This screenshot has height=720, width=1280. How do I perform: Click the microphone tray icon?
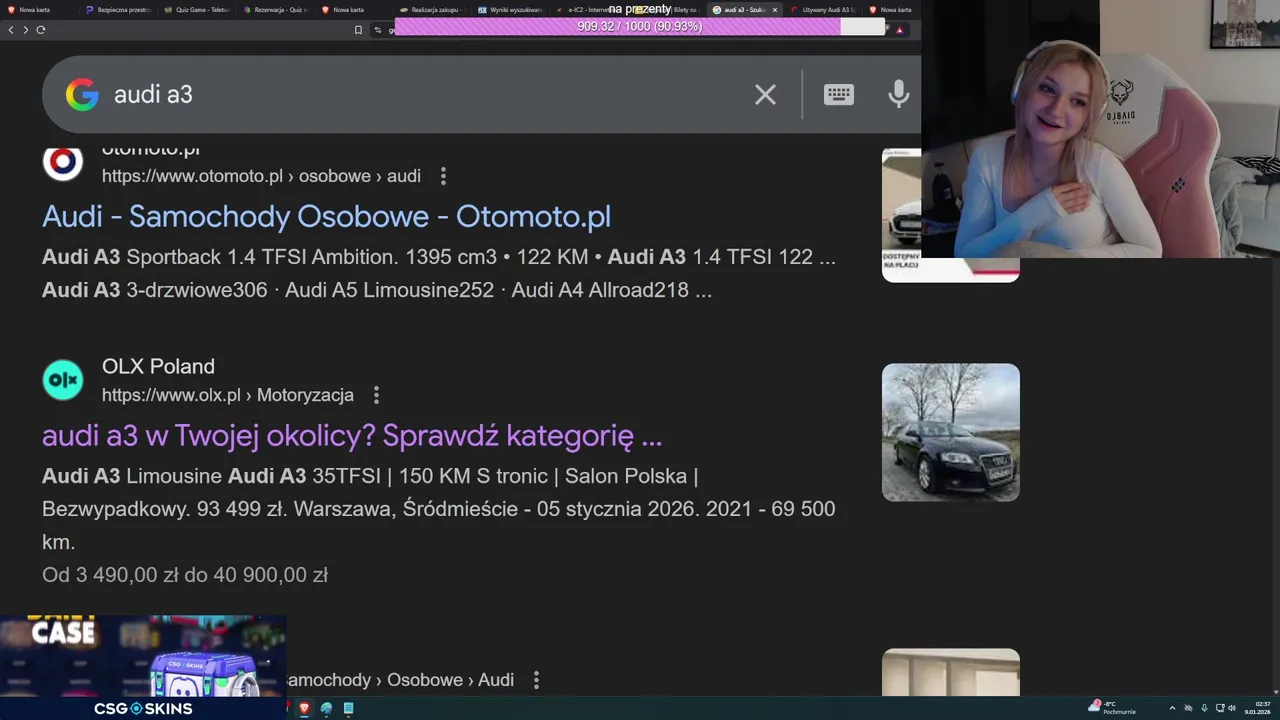(1204, 708)
